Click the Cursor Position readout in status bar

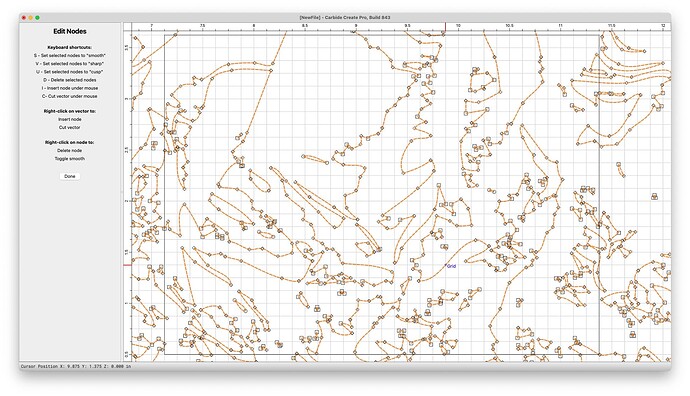pos(76,366)
